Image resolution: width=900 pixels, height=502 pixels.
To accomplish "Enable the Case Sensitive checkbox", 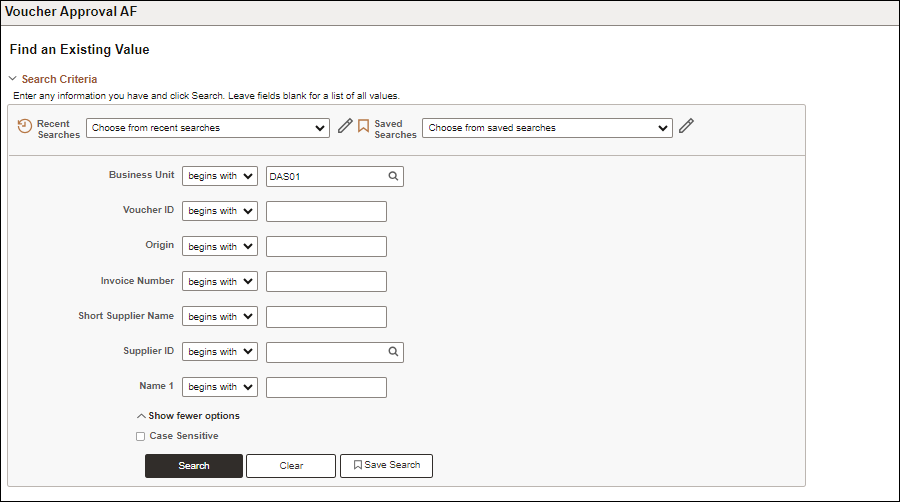I will (x=141, y=437).
